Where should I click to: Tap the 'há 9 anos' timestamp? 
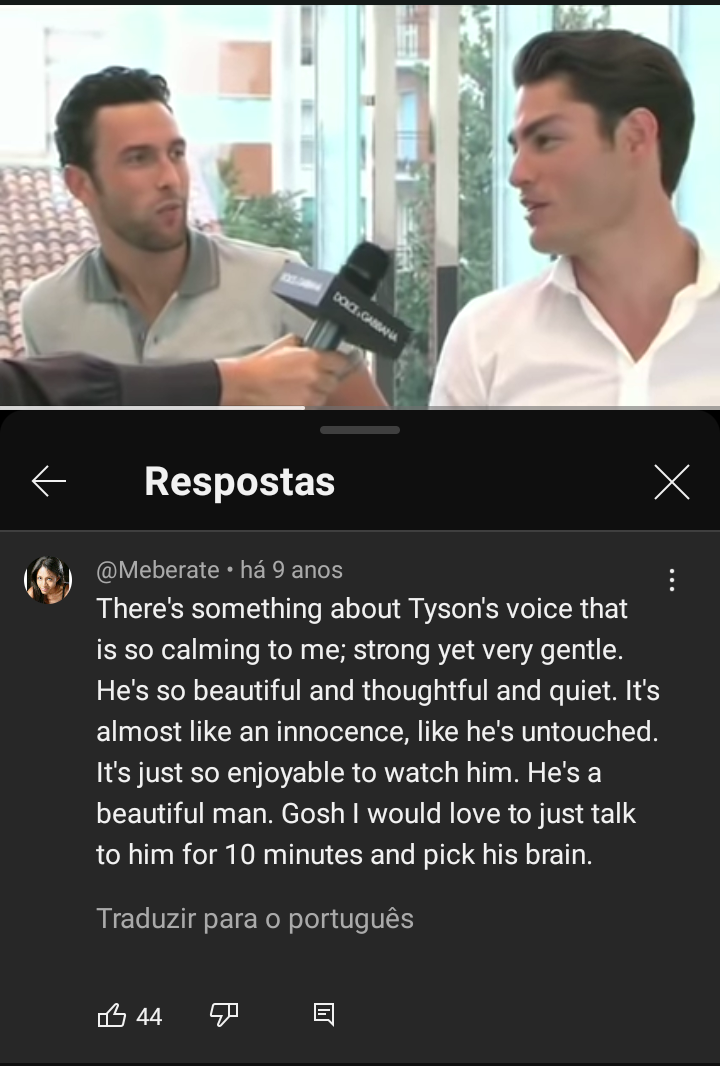coord(291,570)
